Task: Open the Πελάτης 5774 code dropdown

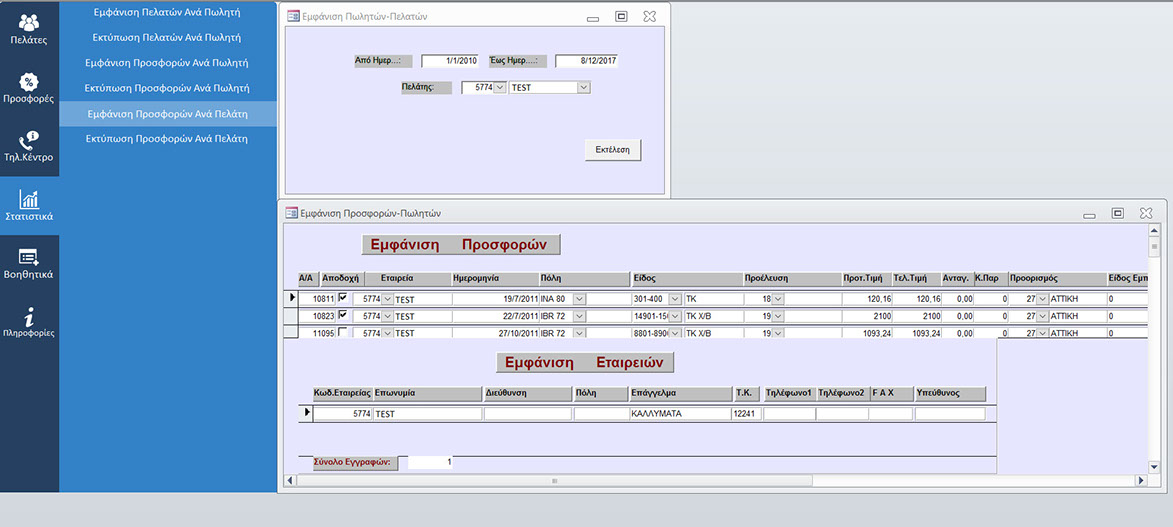Action: 501,88
